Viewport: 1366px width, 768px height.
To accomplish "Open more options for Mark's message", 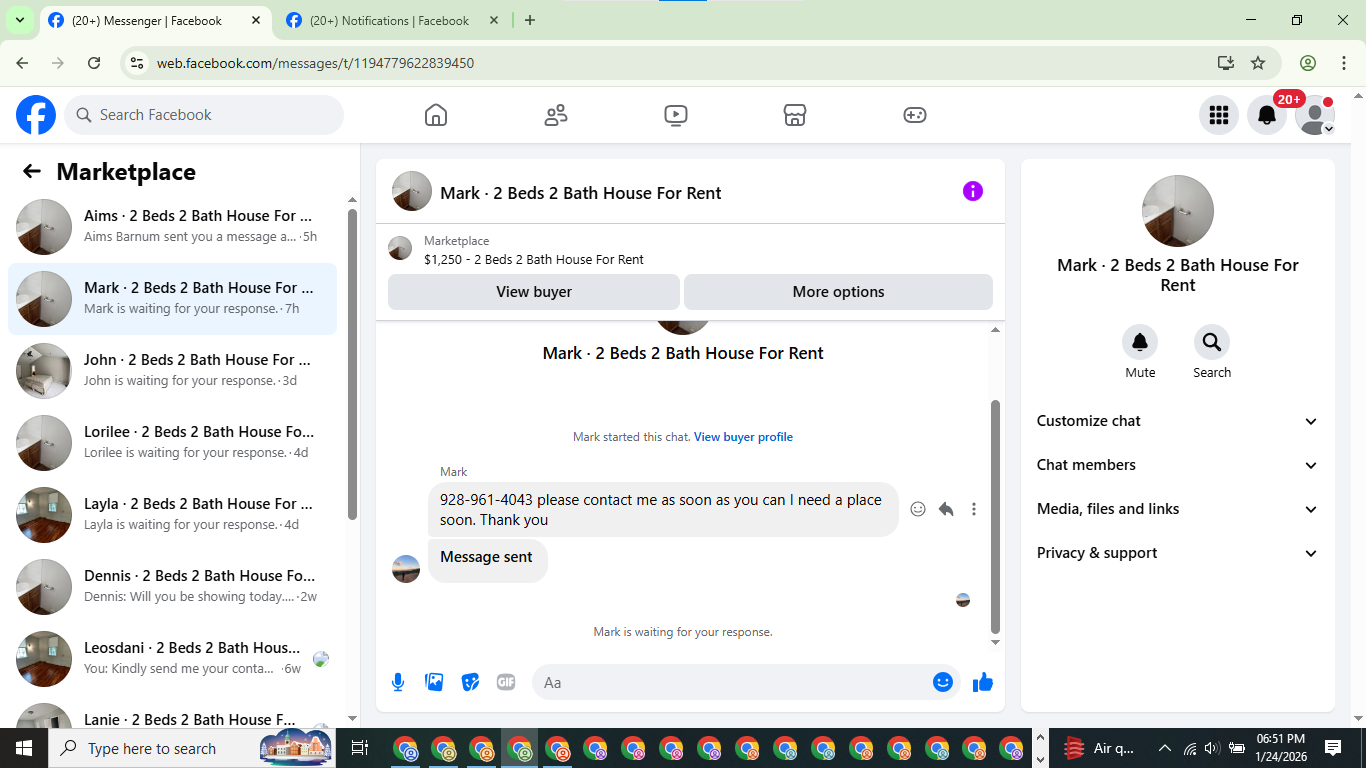I will (x=974, y=509).
